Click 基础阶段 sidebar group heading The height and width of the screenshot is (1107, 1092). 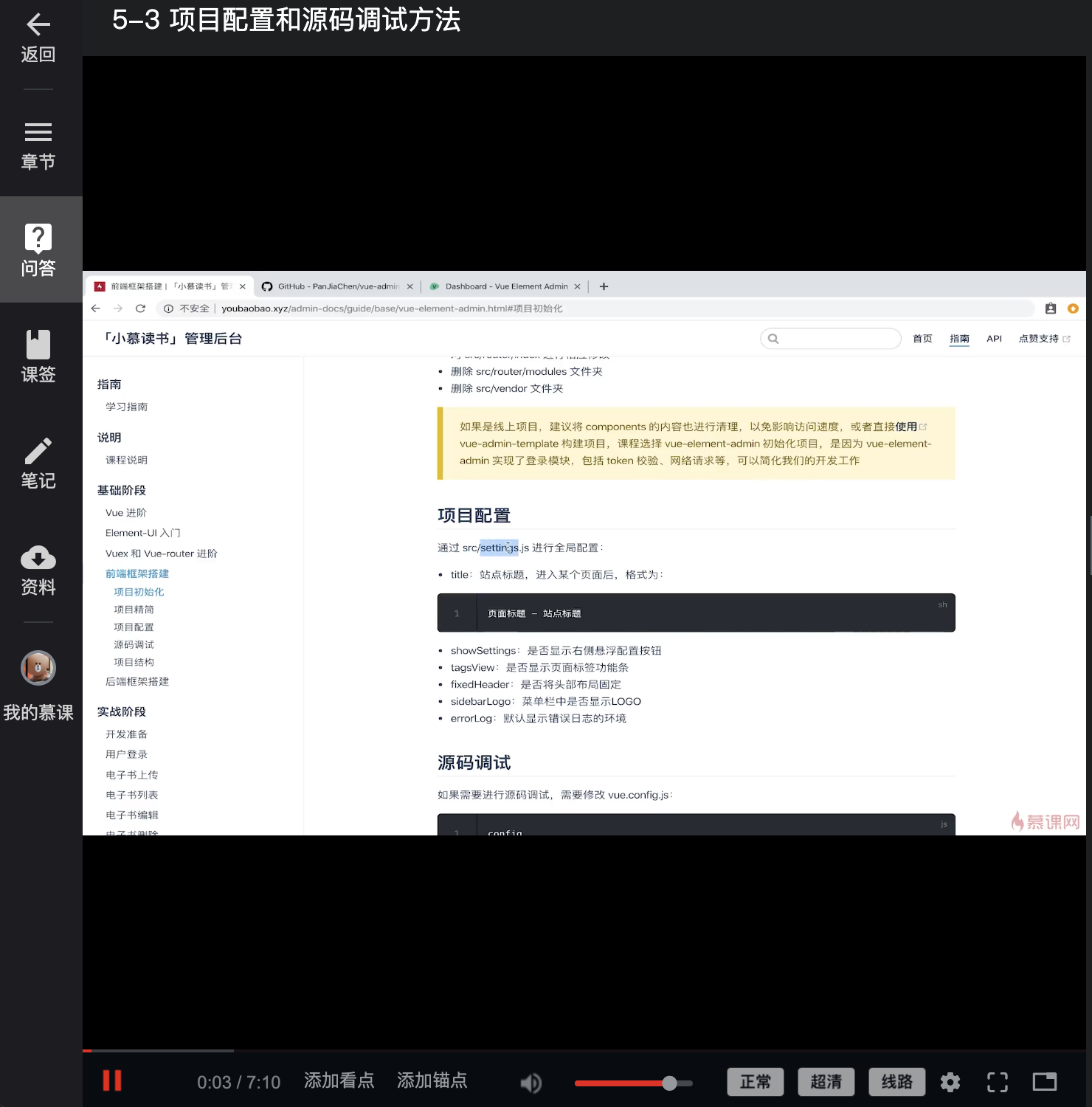click(x=122, y=490)
